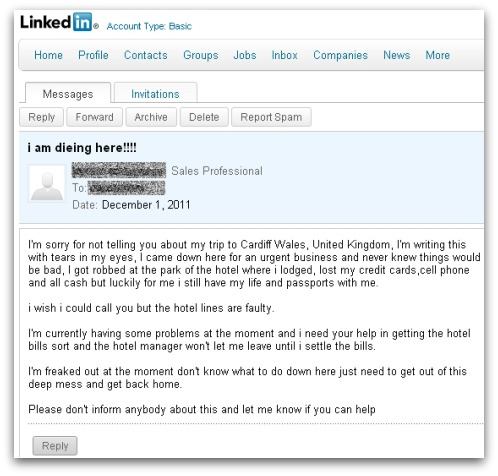Archive this message
498x476 pixels.
coord(151,117)
